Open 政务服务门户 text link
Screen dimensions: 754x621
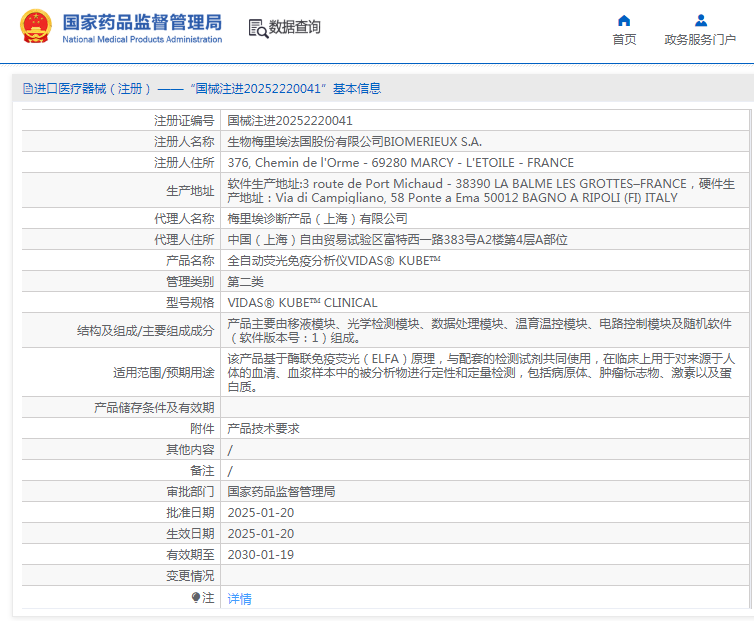(x=700, y=39)
